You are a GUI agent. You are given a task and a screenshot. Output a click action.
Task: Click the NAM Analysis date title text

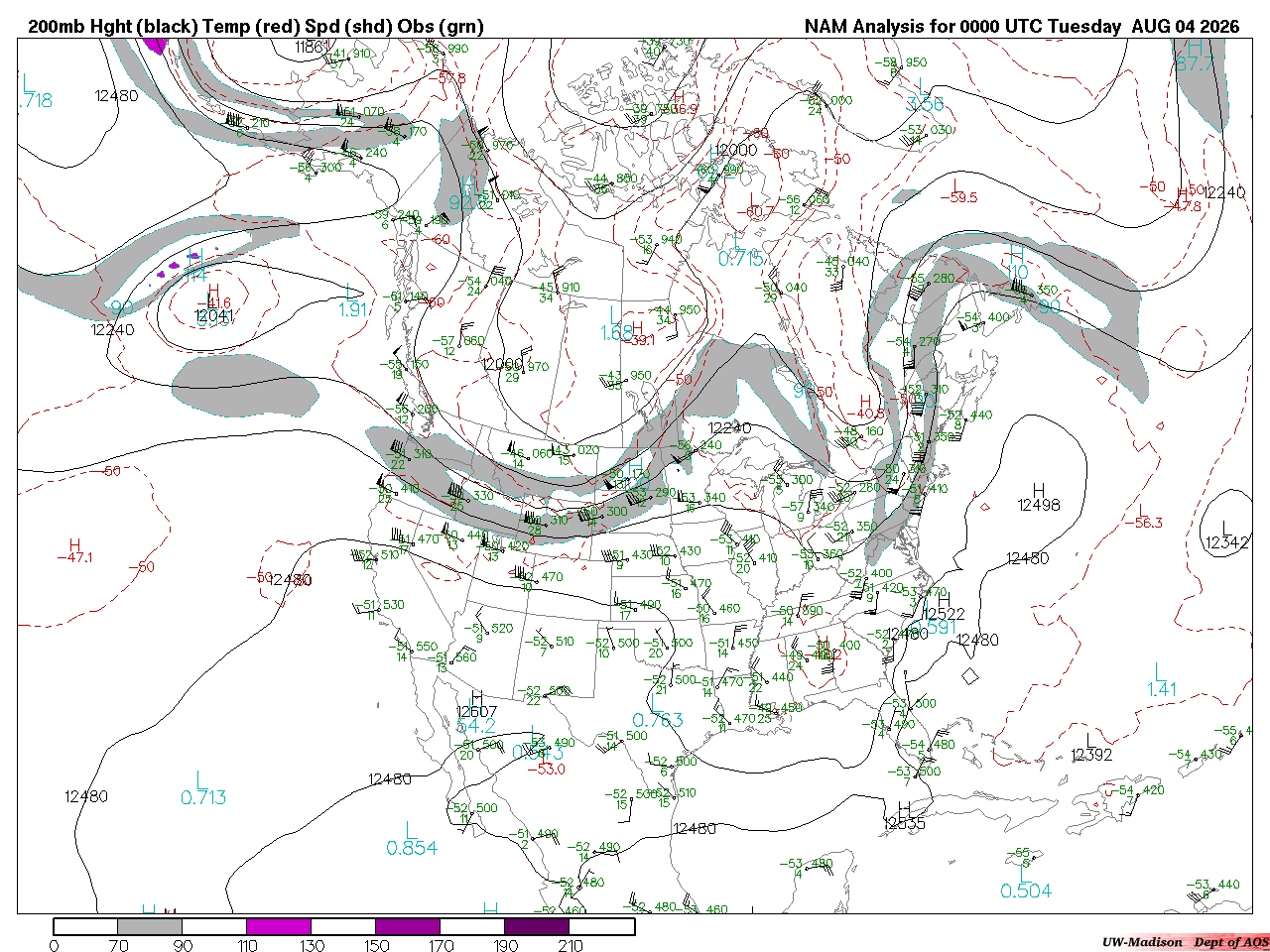pos(1022,27)
